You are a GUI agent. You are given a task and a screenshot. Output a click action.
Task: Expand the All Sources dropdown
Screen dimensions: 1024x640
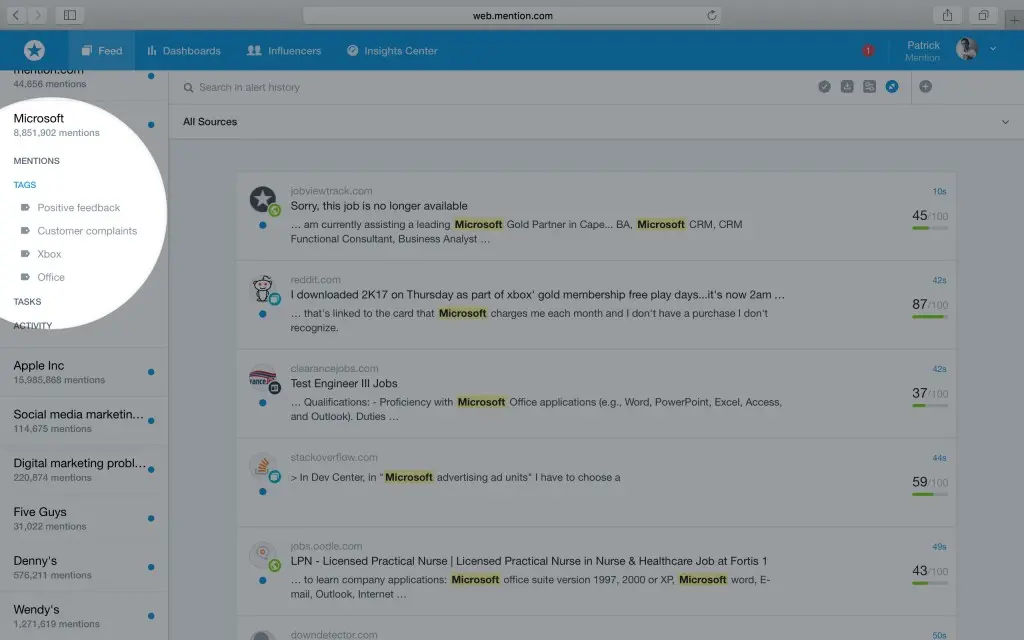1005,122
